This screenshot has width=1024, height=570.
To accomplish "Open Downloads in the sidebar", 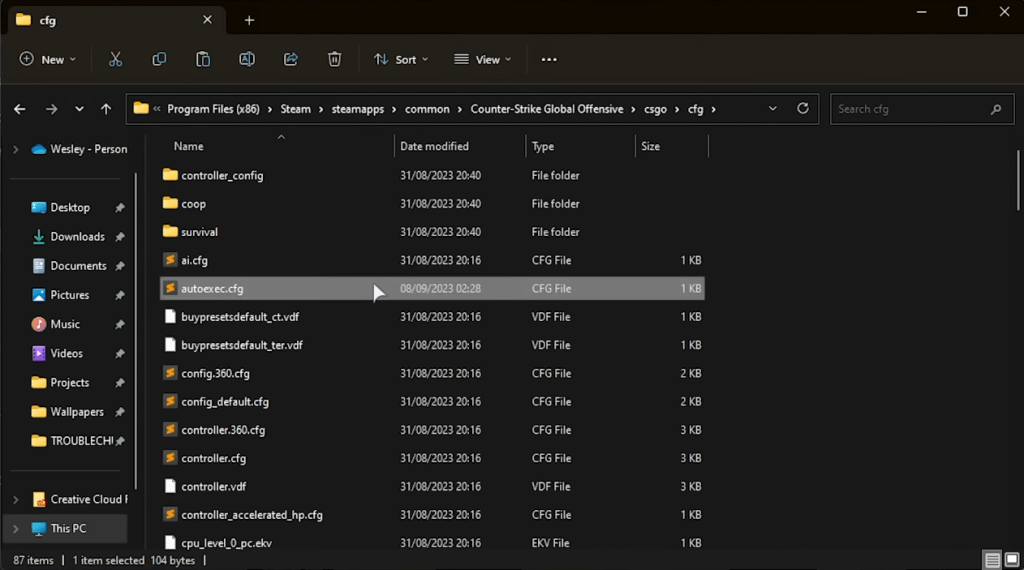I will pyautogui.click(x=77, y=237).
